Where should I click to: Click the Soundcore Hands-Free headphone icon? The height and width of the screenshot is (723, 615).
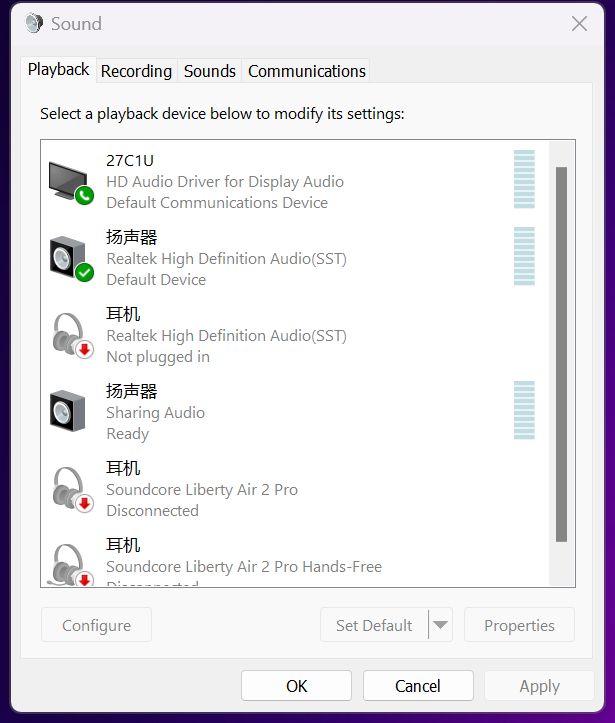pos(72,564)
